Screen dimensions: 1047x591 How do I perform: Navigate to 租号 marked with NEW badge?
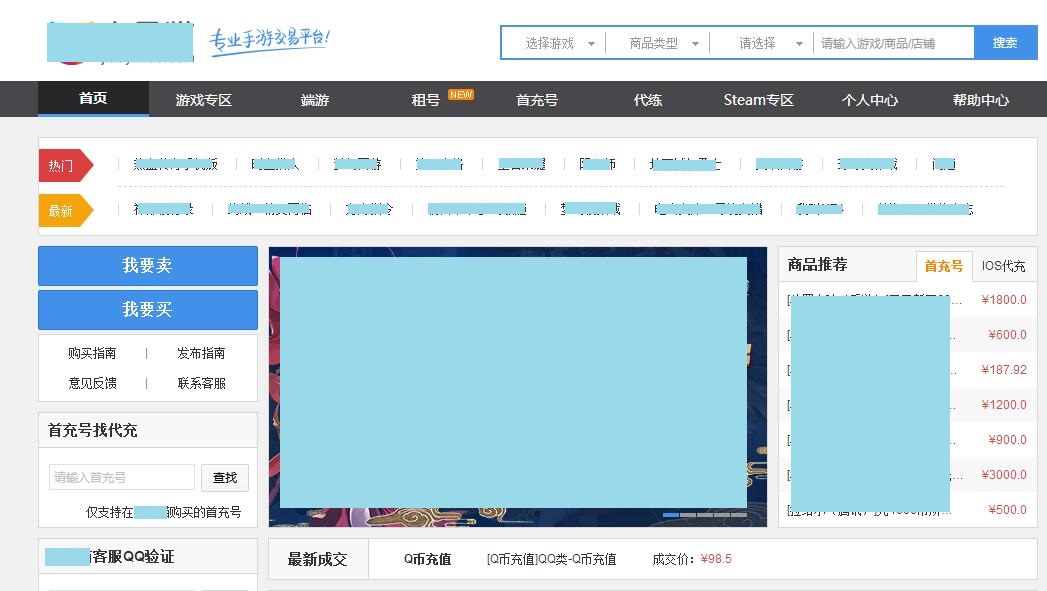[424, 99]
